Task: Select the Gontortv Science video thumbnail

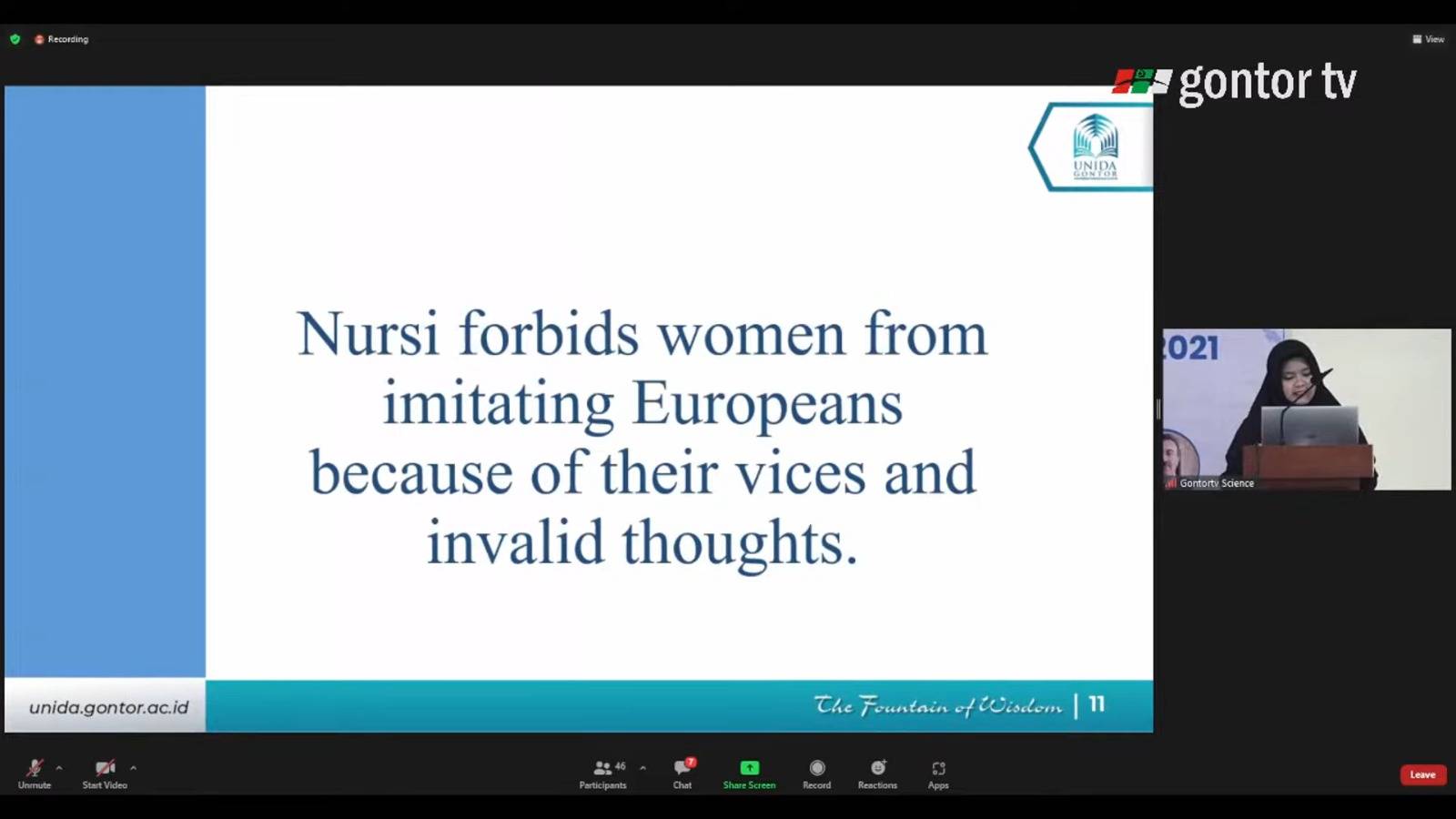Action: tap(1307, 409)
